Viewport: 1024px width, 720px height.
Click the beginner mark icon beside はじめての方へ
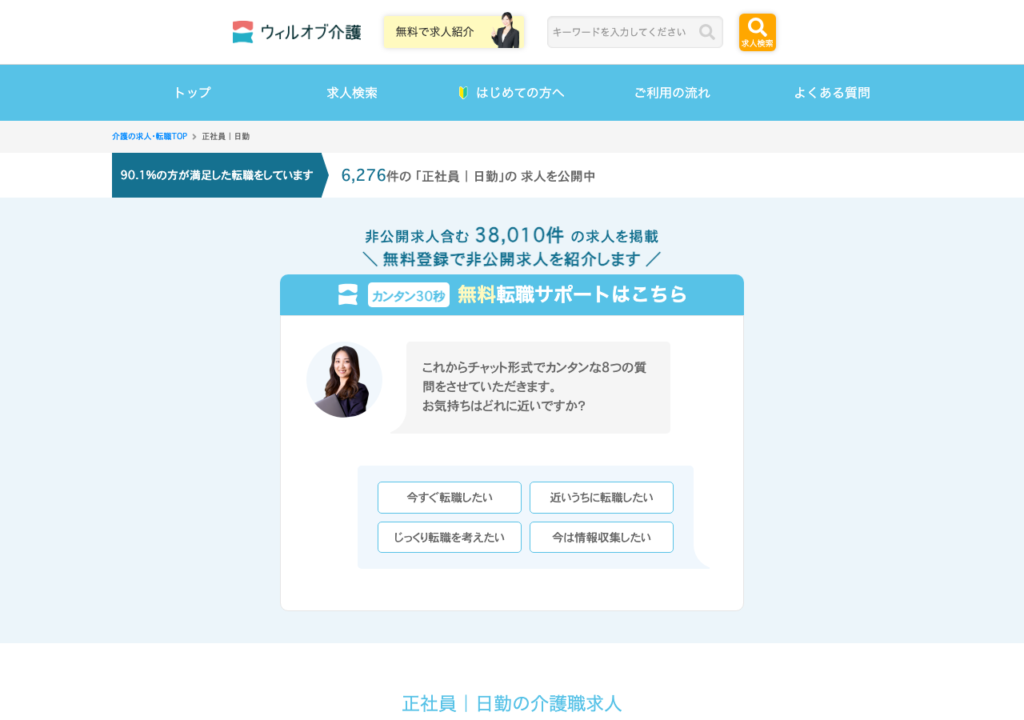[x=463, y=93]
